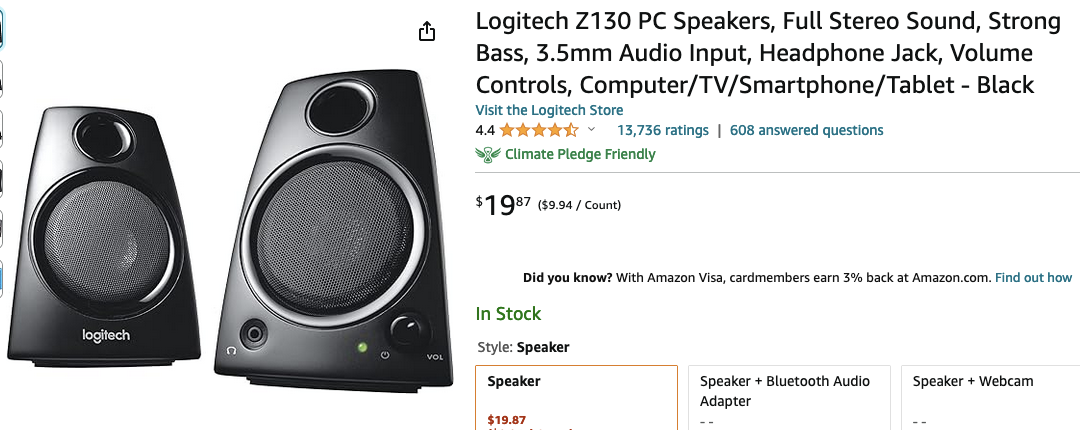The width and height of the screenshot is (1080, 430).
Task: Click the Find out how link
Action: (x=1033, y=277)
